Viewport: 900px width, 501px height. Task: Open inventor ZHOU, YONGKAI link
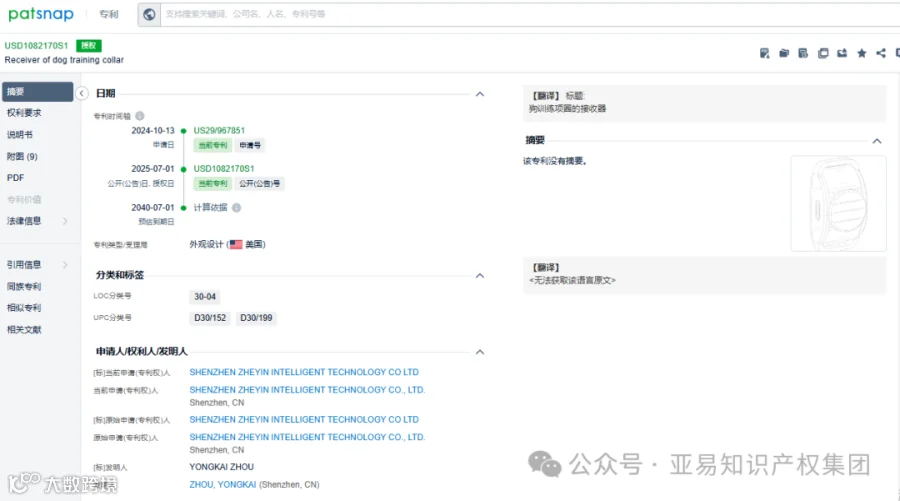tap(223, 485)
